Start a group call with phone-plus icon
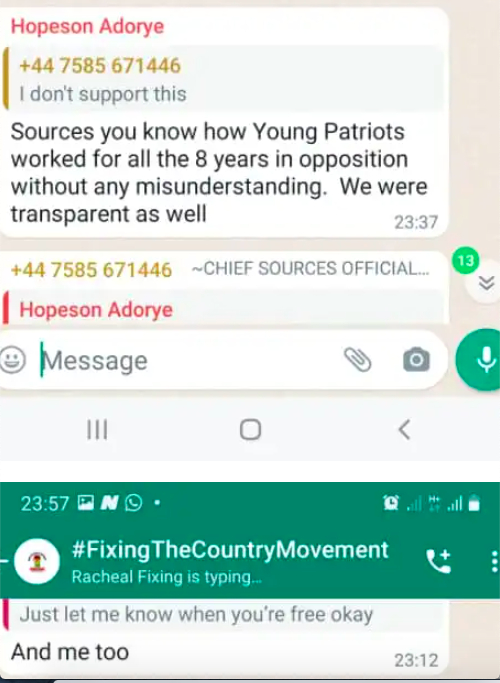 tap(438, 561)
